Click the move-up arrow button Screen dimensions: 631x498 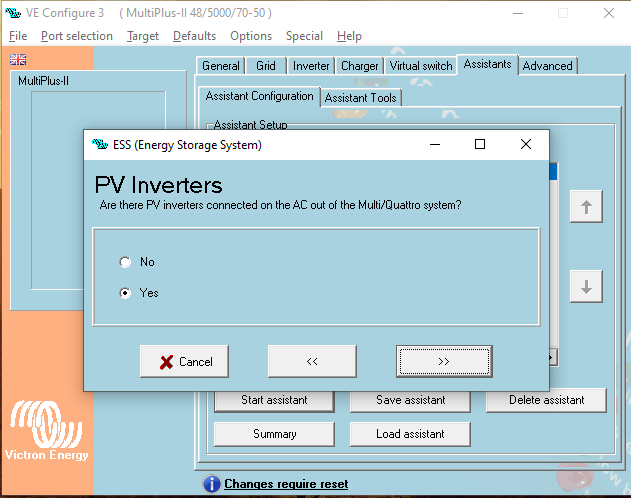(586, 207)
